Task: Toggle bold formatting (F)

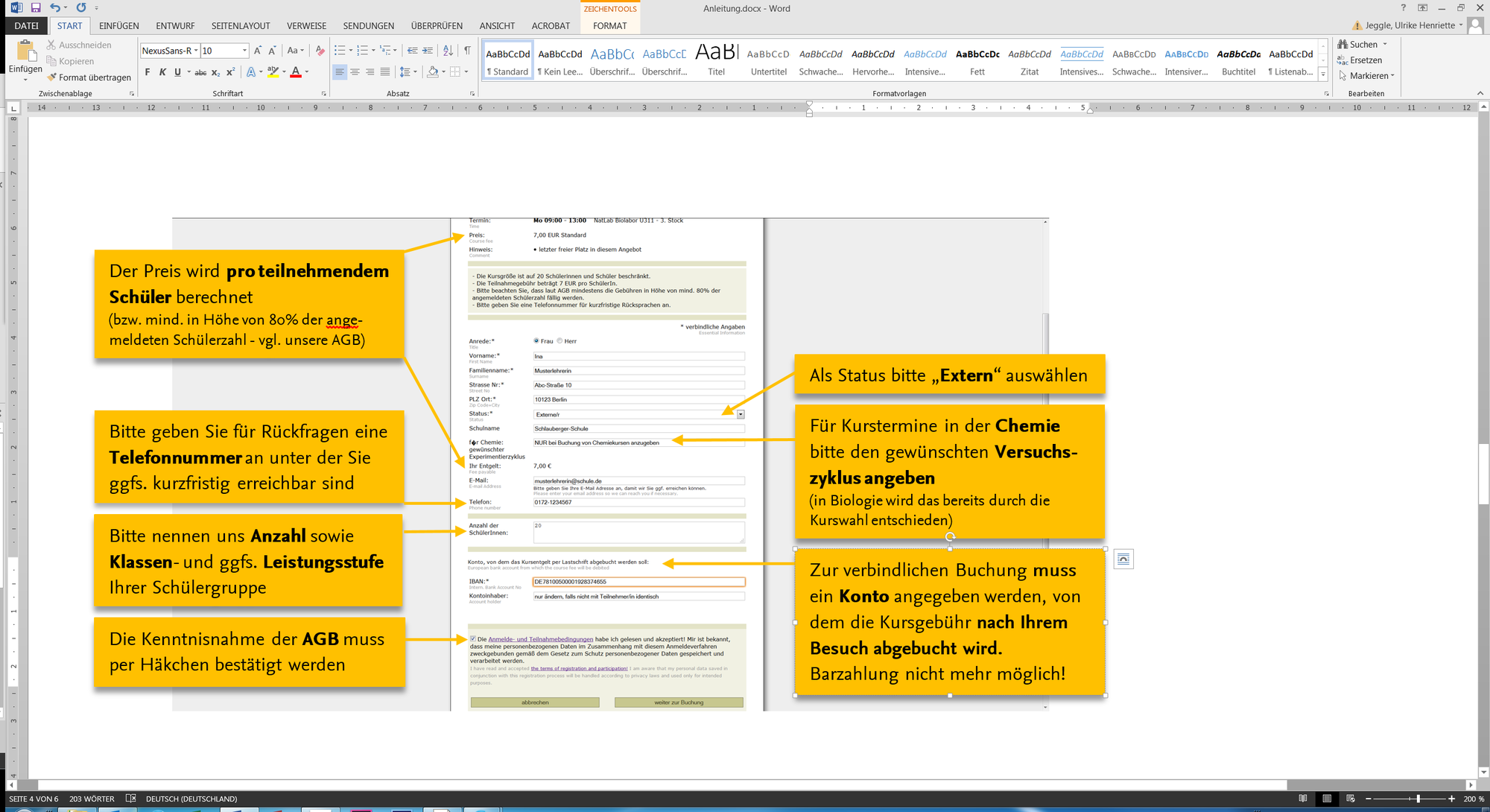Action: point(147,72)
